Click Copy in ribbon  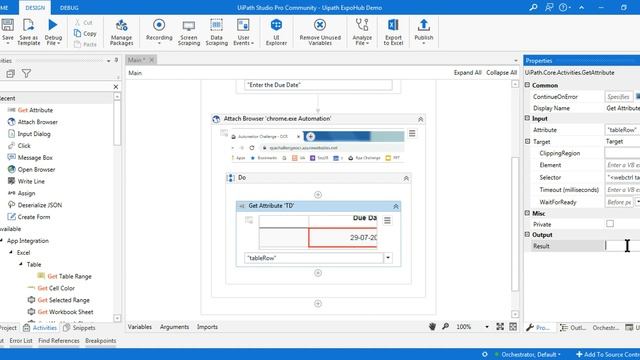click(85, 33)
